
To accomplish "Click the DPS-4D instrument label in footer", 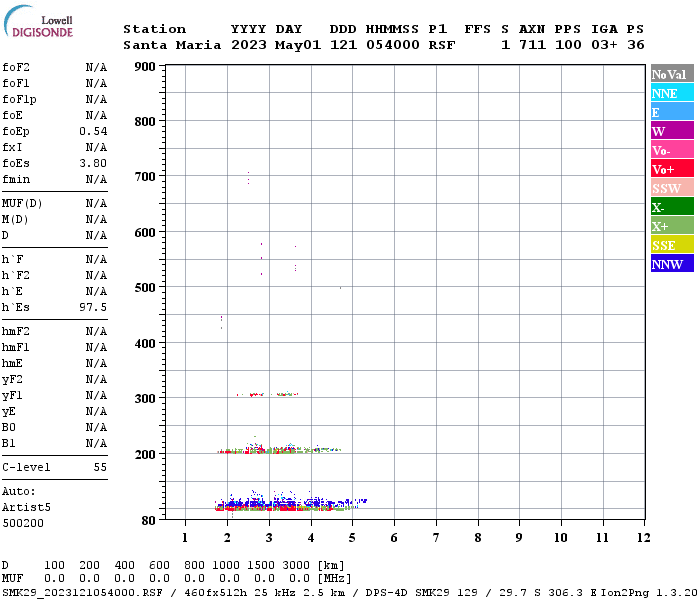I will pyautogui.click(x=387, y=593).
